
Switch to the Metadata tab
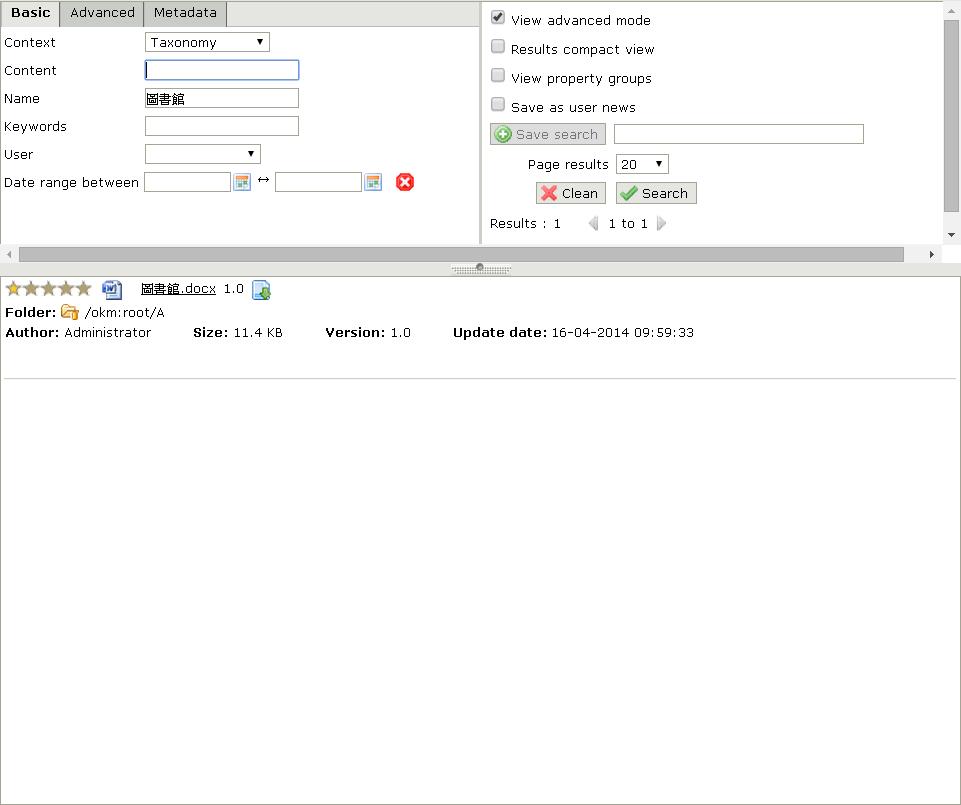pyautogui.click(x=185, y=13)
